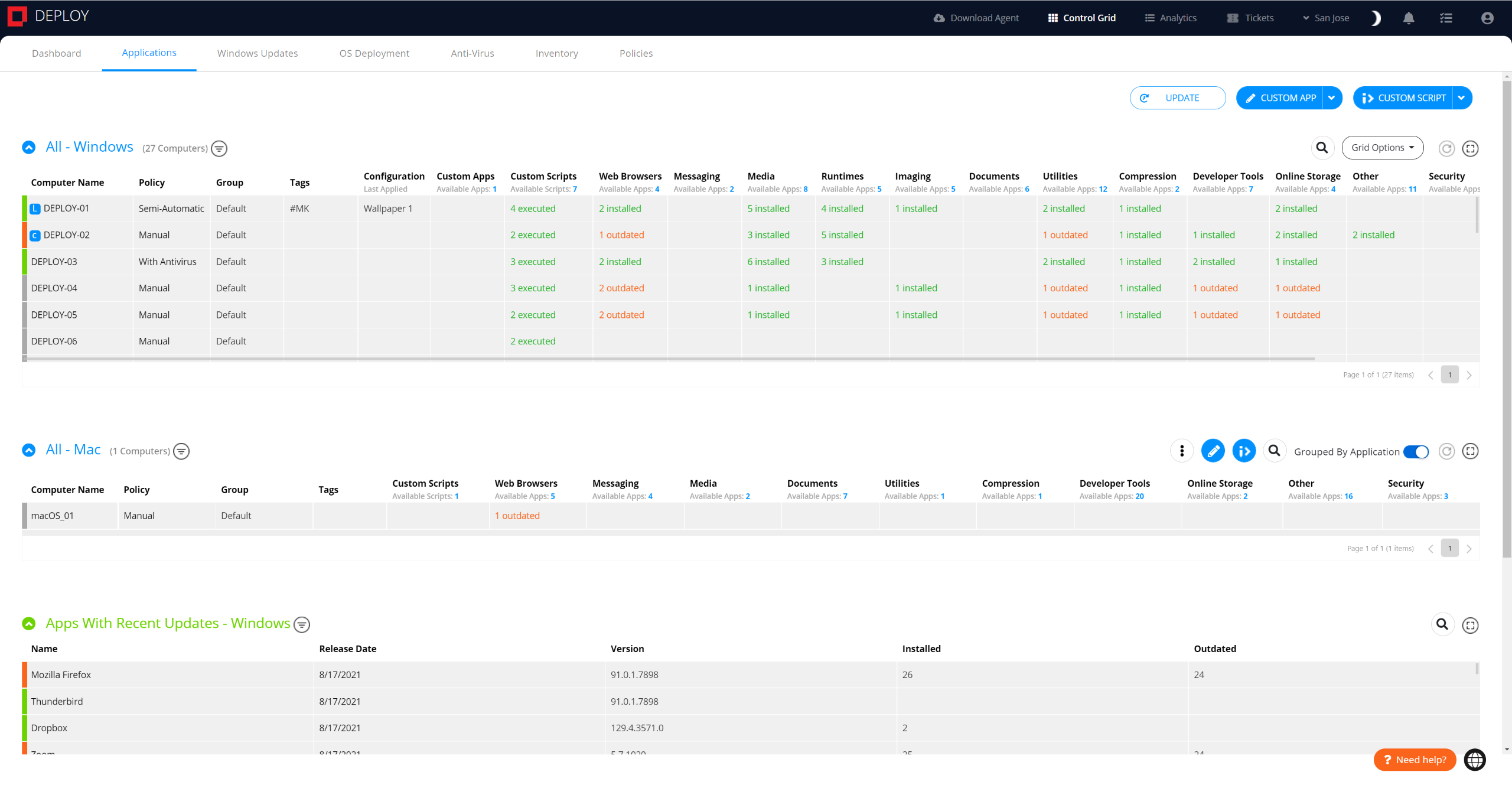
Task: Collapse the All - Windows section chevron
Action: click(x=29, y=147)
